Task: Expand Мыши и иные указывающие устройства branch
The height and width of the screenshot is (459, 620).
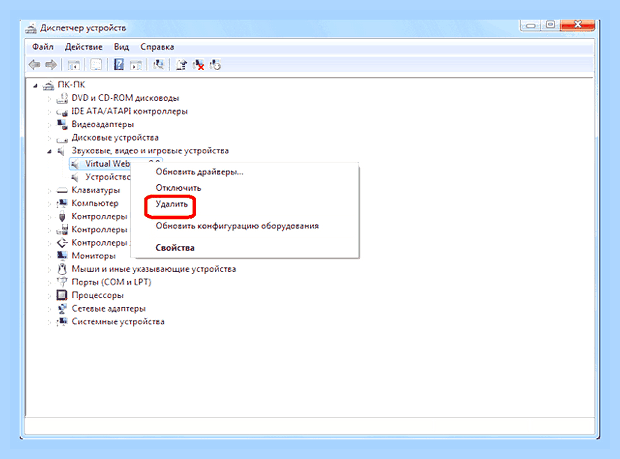Action: click(x=49, y=269)
